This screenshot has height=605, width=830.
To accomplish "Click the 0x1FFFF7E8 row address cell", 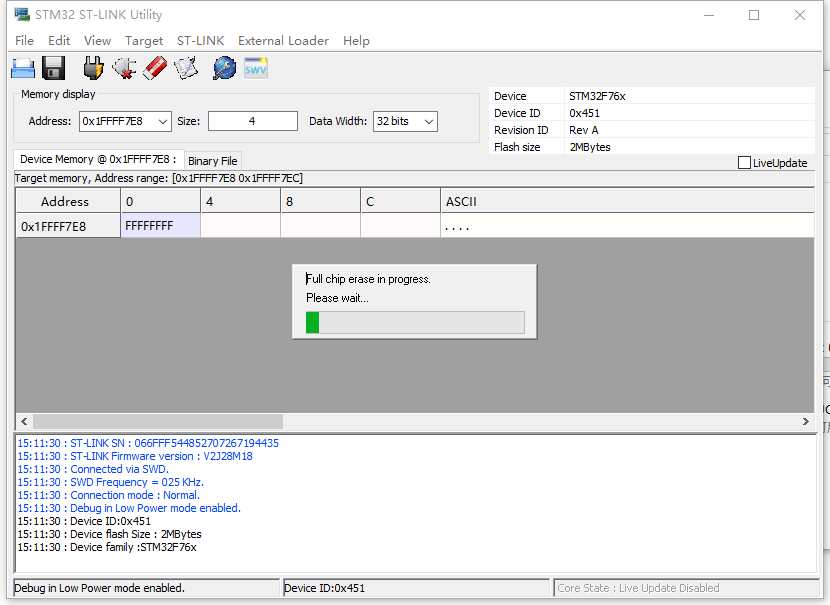I will pyautogui.click(x=68, y=226).
